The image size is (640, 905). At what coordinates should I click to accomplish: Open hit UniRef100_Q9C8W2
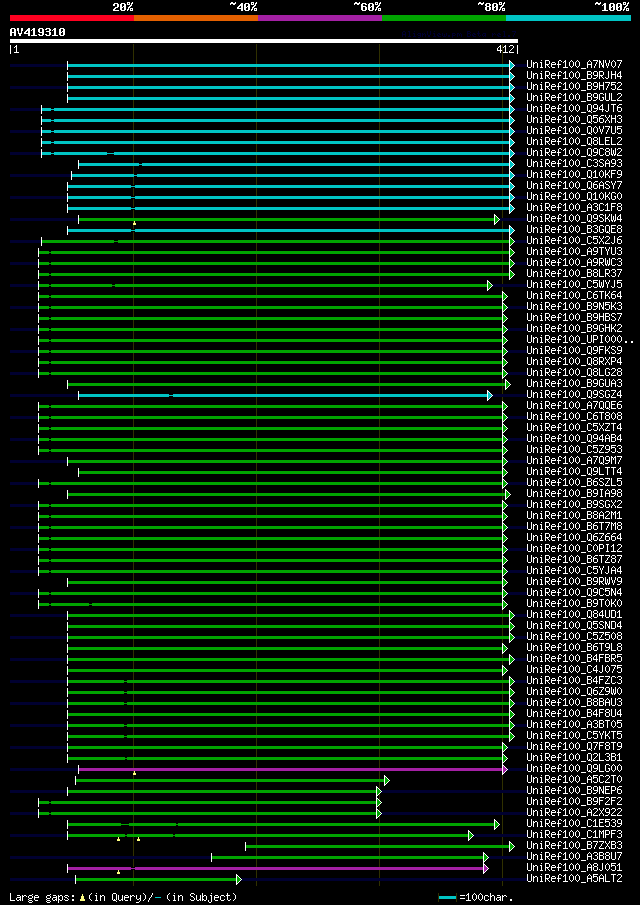(x=574, y=152)
